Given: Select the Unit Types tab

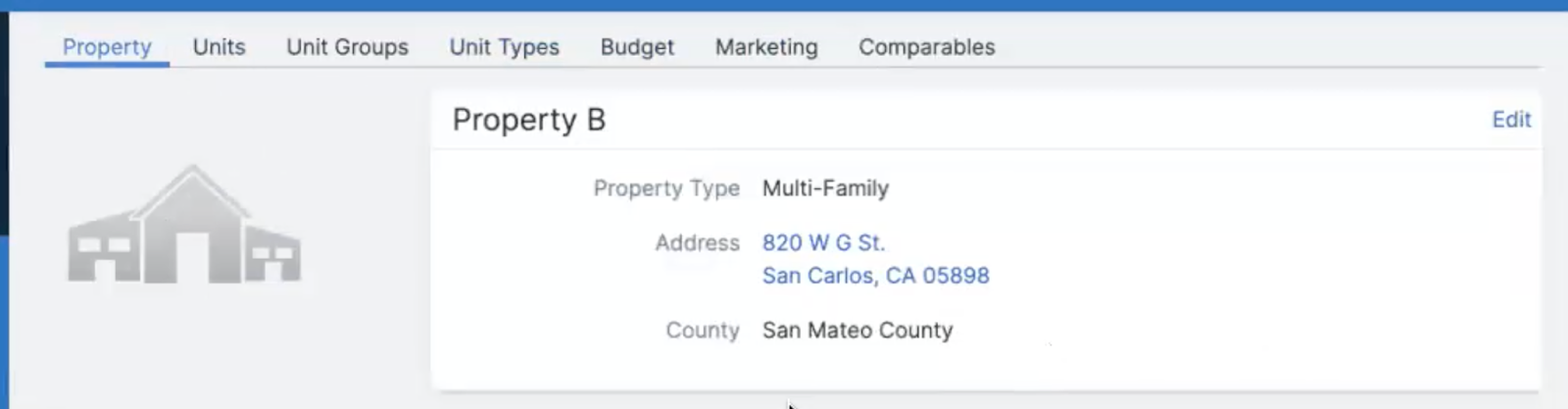Looking at the screenshot, I should 504,47.
